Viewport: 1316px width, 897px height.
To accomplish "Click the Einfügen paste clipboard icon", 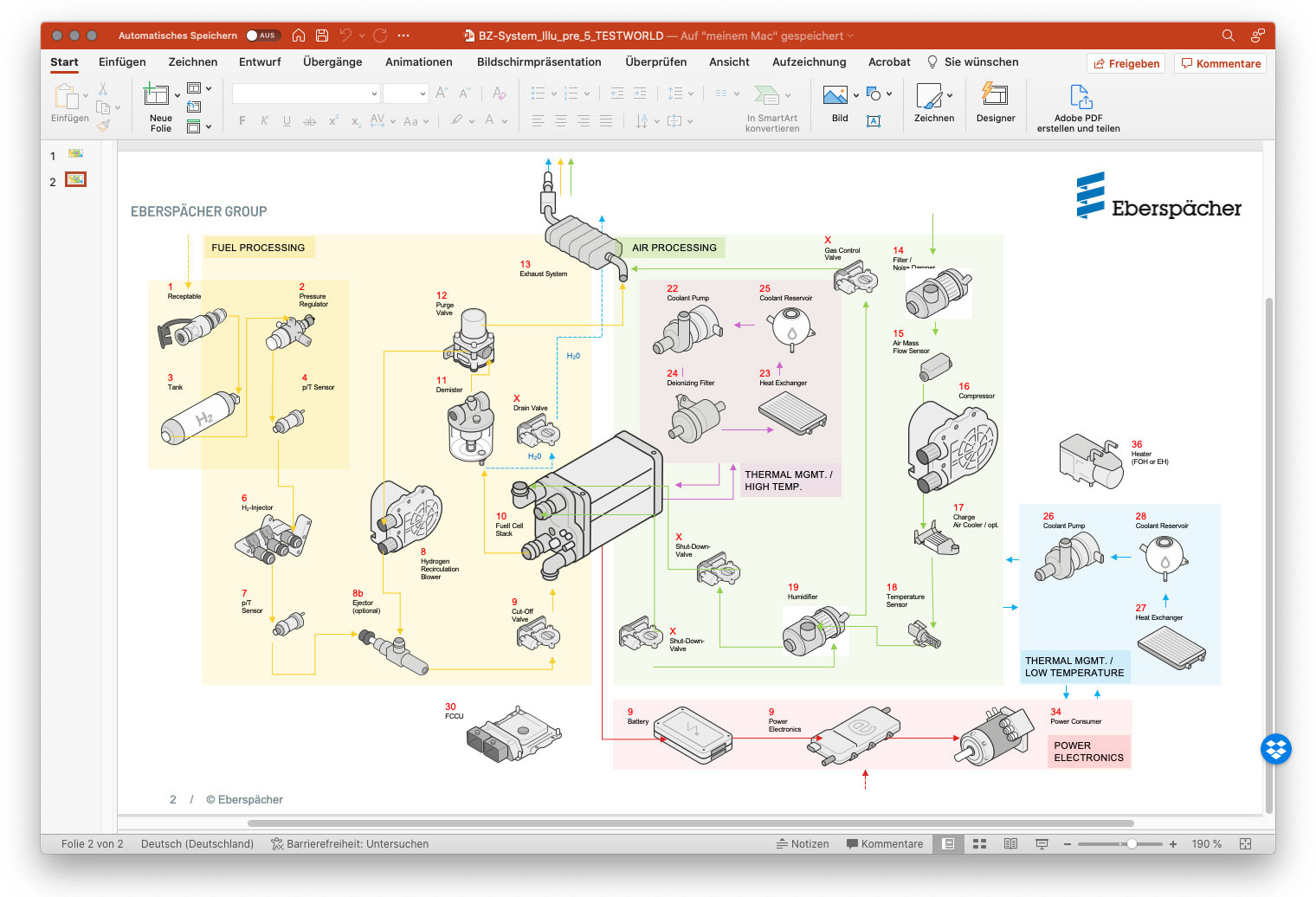I will pyautogui.click(x=66, y=96).
